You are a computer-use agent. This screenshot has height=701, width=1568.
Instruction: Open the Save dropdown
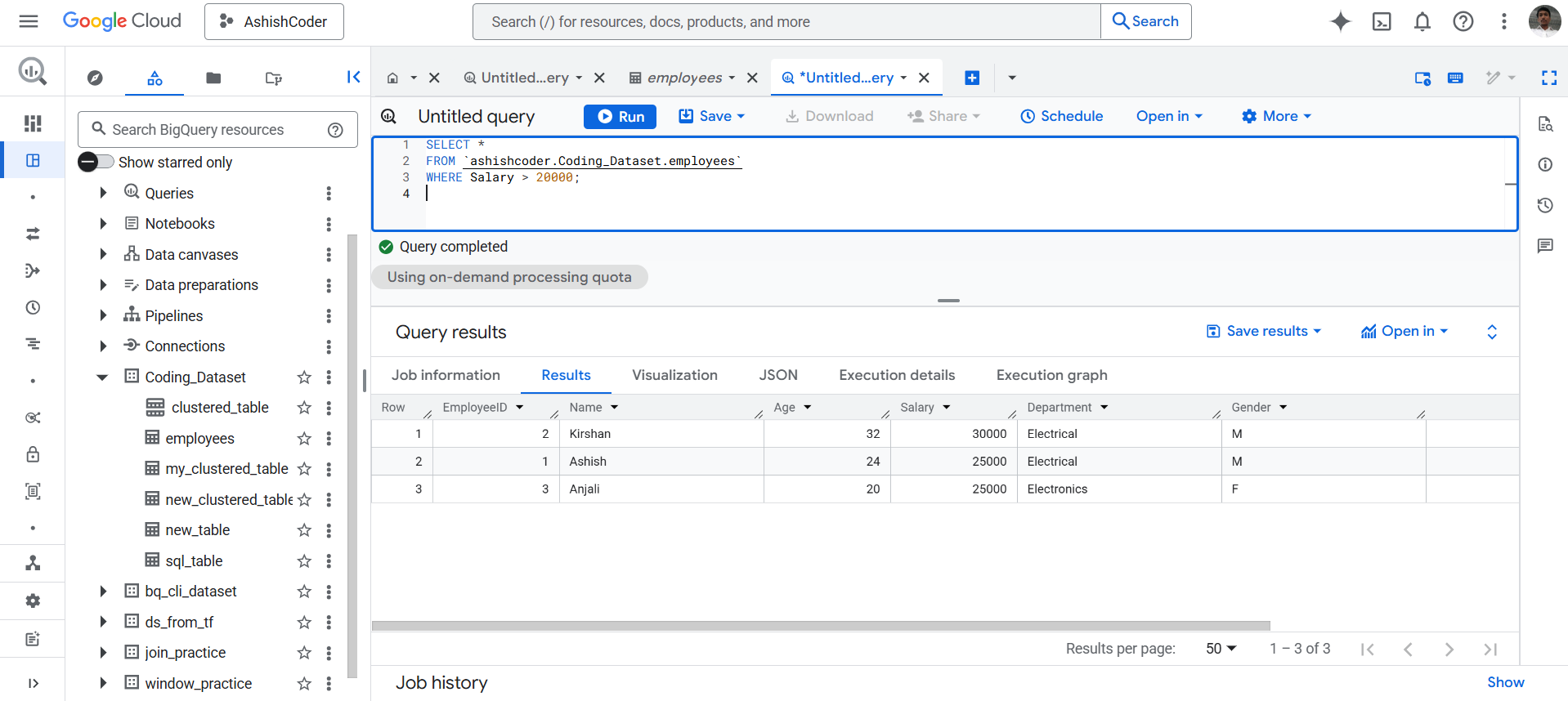[712, 116]
